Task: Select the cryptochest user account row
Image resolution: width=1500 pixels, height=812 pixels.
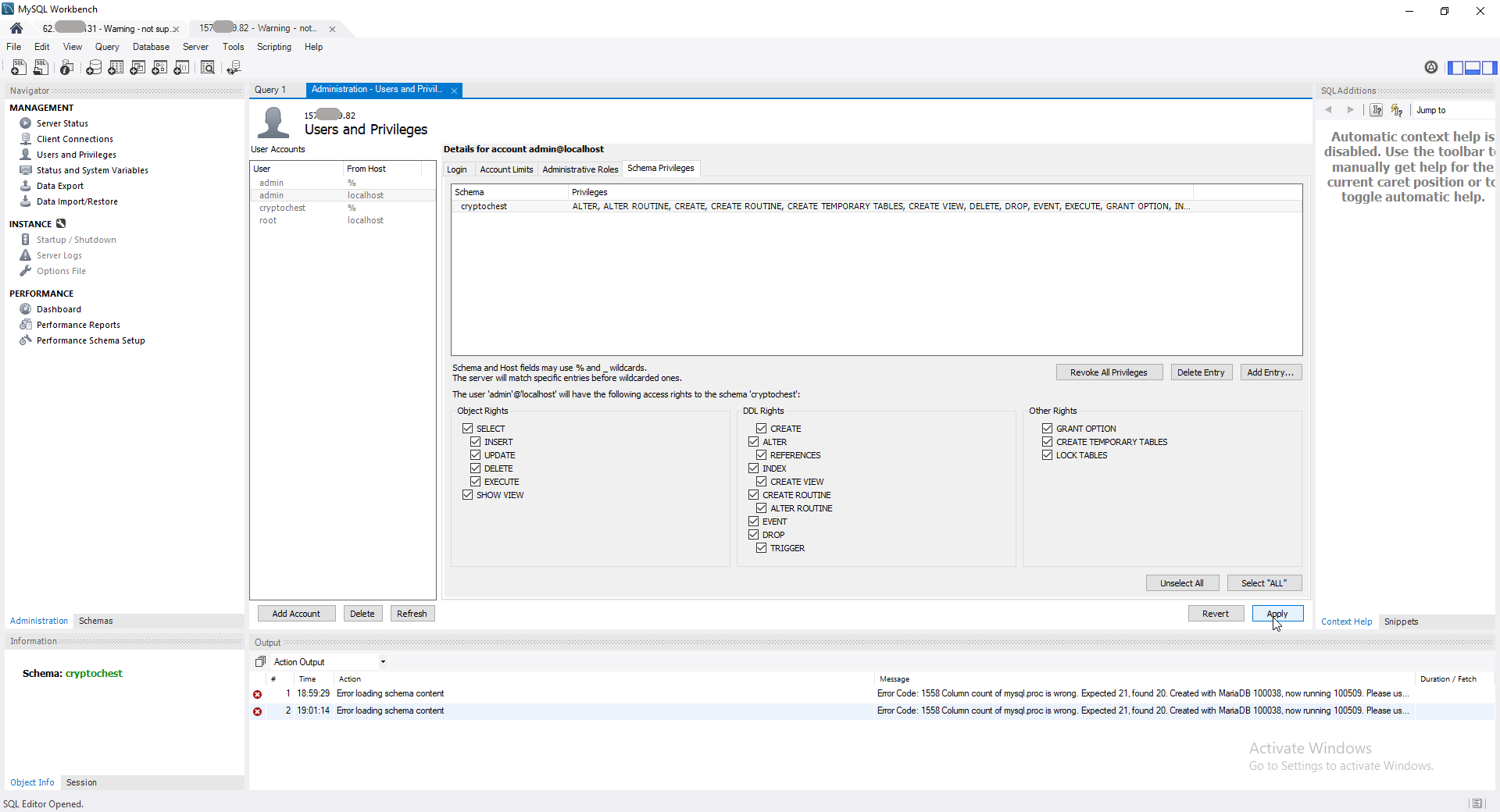Action: [x=342, y=208]
